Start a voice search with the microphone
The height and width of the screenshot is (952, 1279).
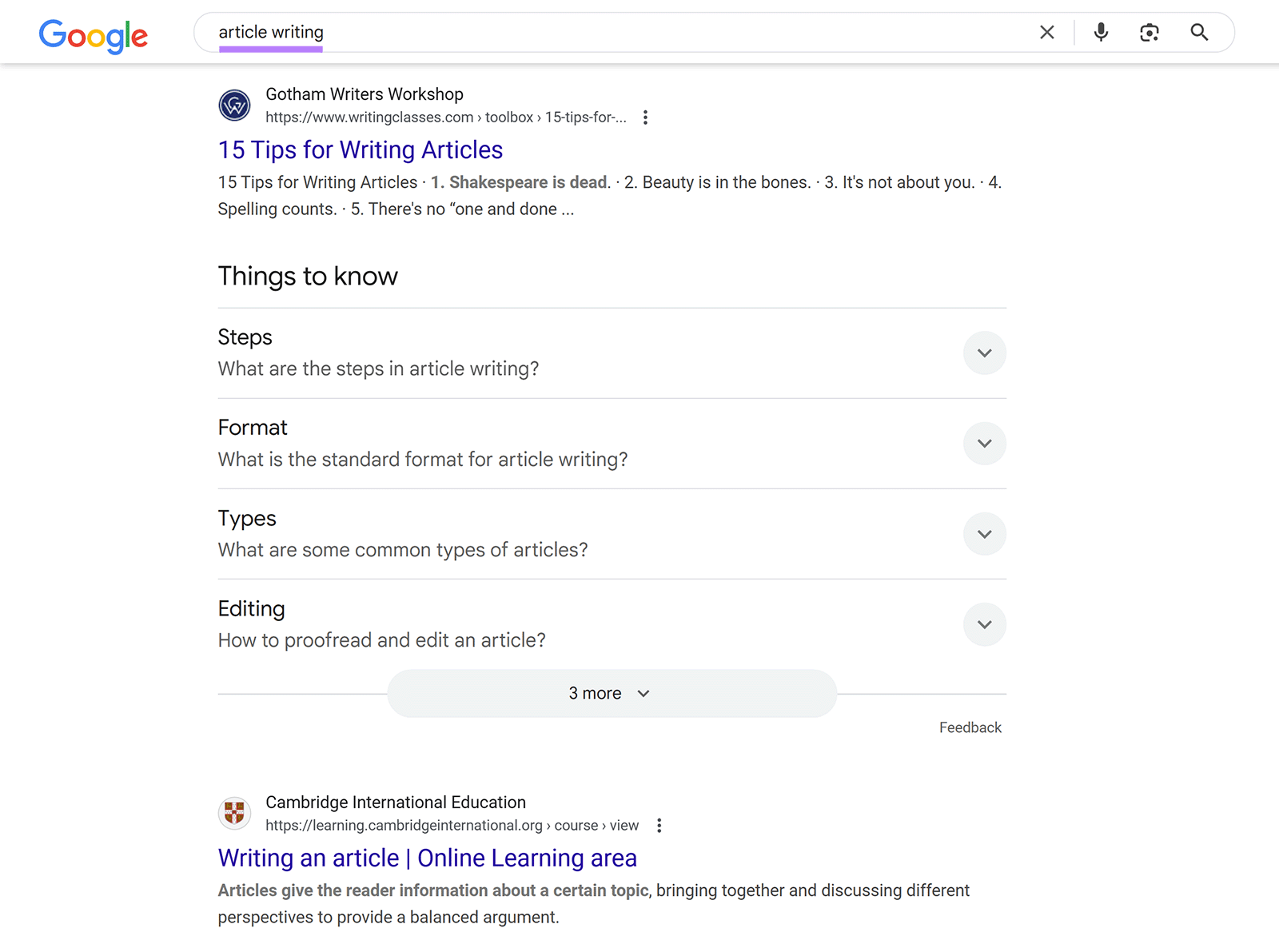[x=1099, y=32]
